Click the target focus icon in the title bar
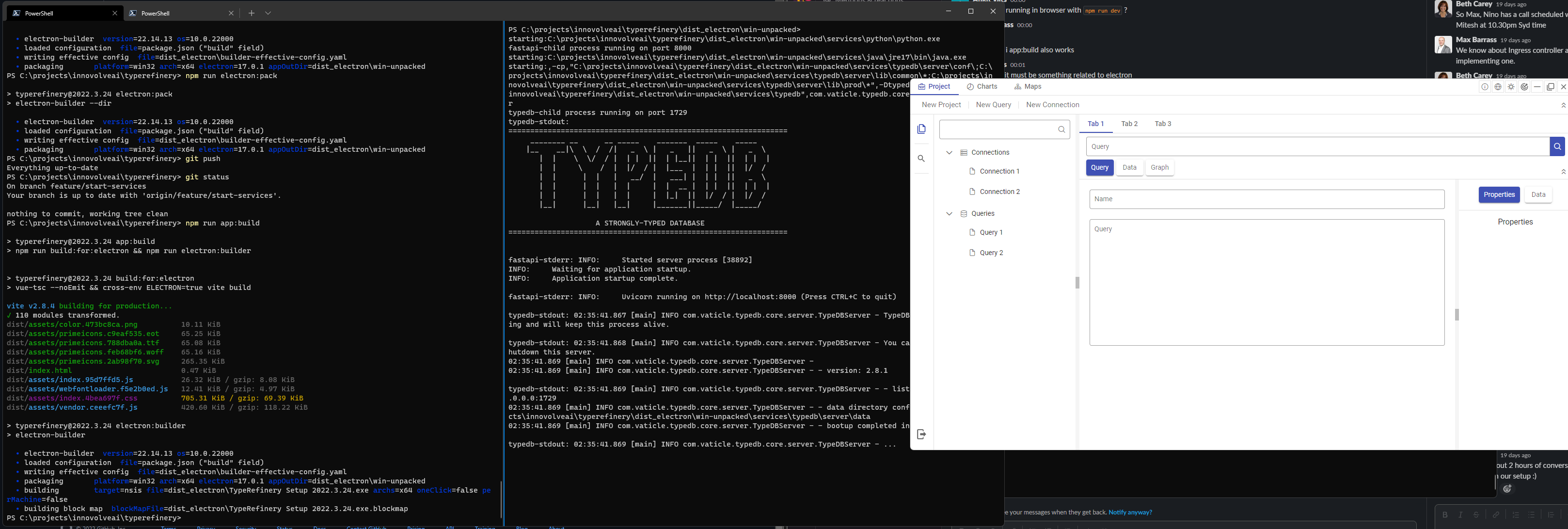 (x=1524, y=87)
